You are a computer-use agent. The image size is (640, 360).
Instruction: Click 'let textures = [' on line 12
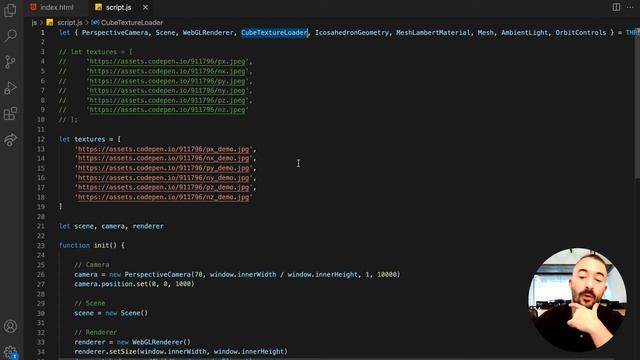point(90,139)
